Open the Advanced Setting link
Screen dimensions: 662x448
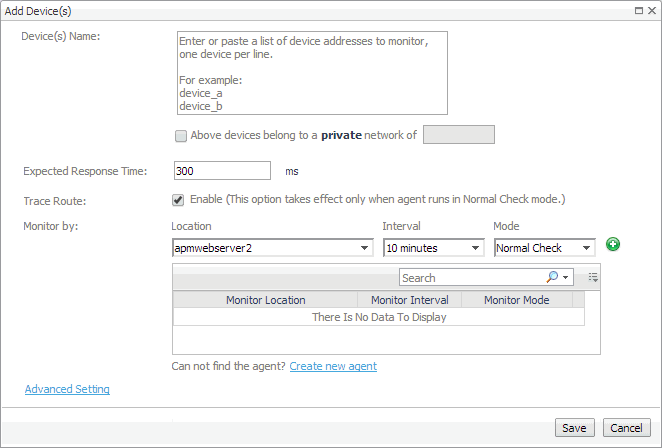(x=67, y=389)
